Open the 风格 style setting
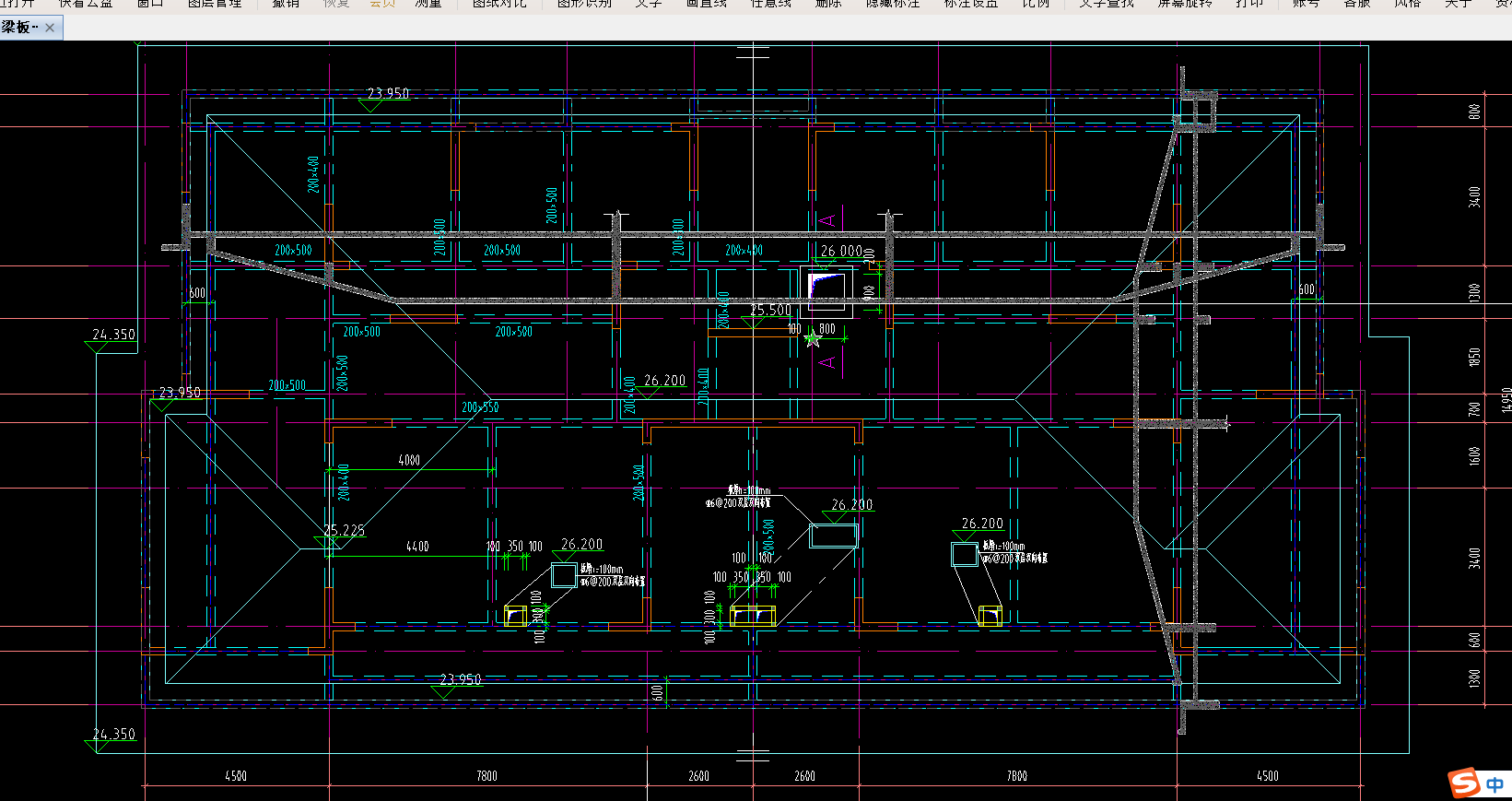Viewport: 1512px width, 801px height. [x=1408, y=4]
